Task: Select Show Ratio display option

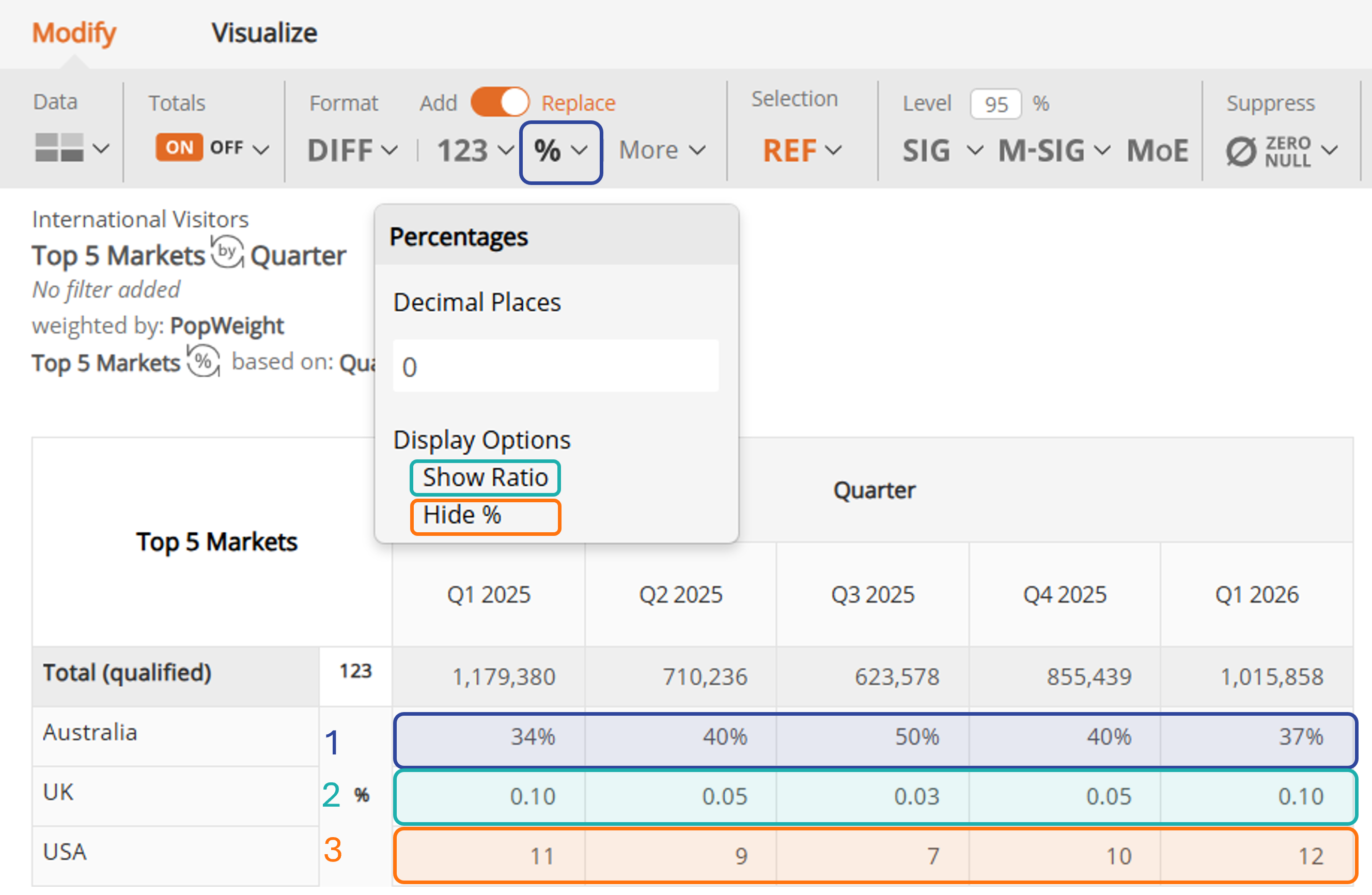Action: [485, 477]
